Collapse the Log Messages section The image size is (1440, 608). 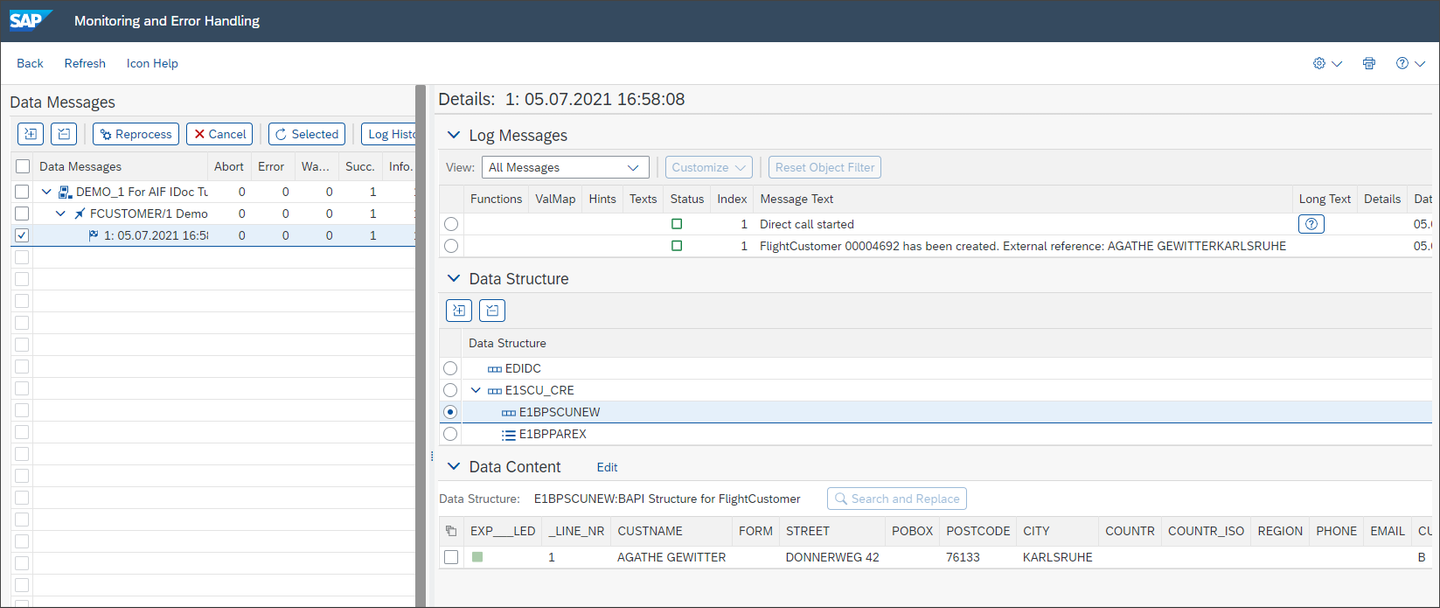coord(453,135)
